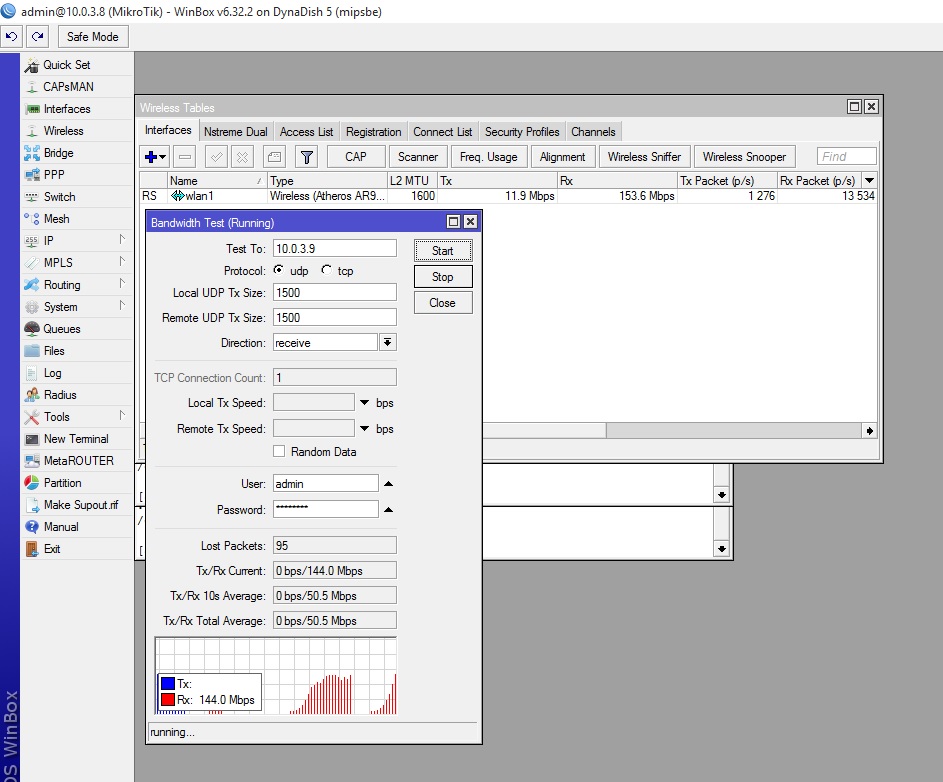This screenshot has height=782, width=943.
Task: Click the redo arrow icon in top toolbar
Action: (x=38, y=37)
